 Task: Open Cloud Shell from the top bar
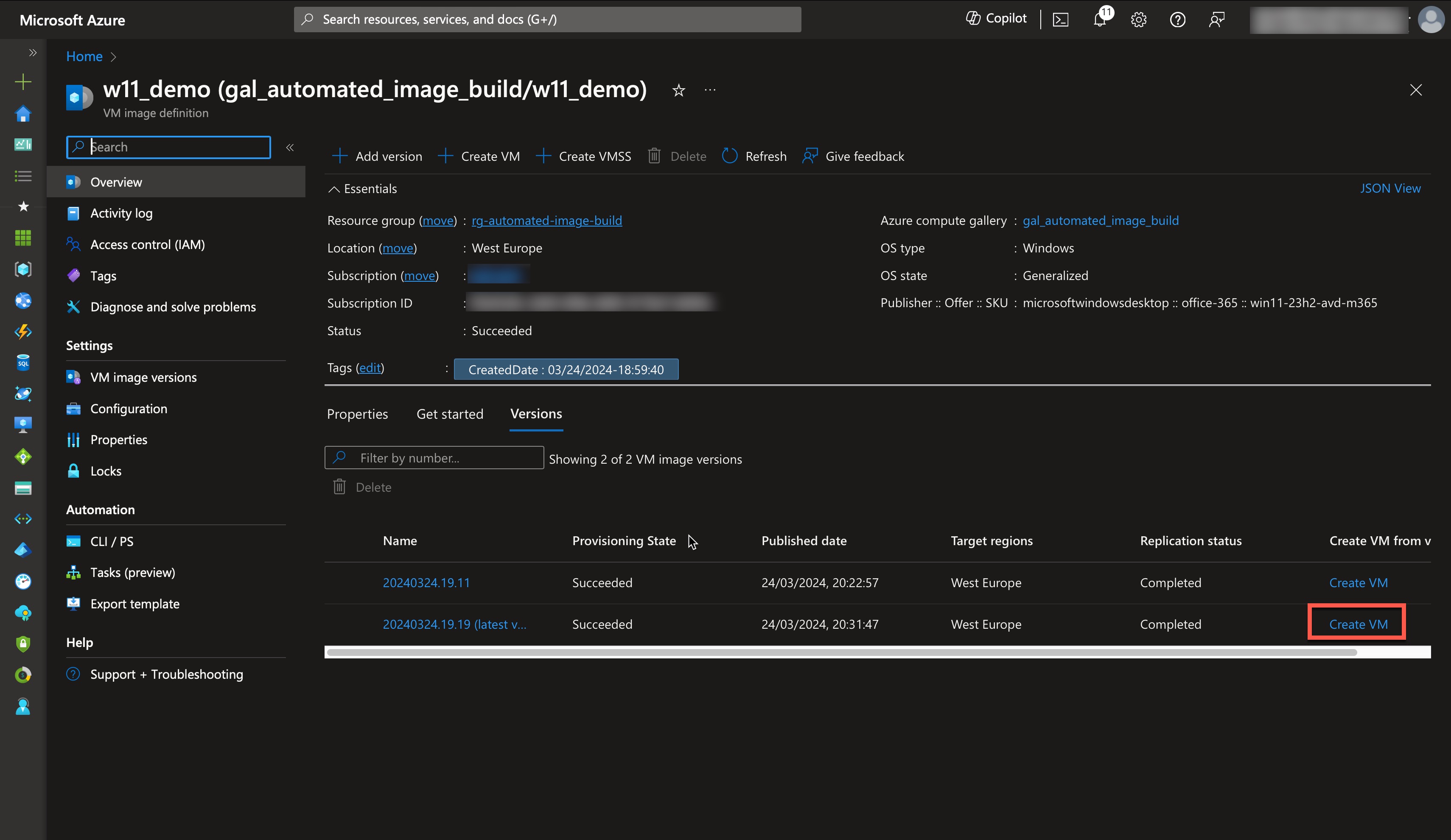(x=1060, y=20)
